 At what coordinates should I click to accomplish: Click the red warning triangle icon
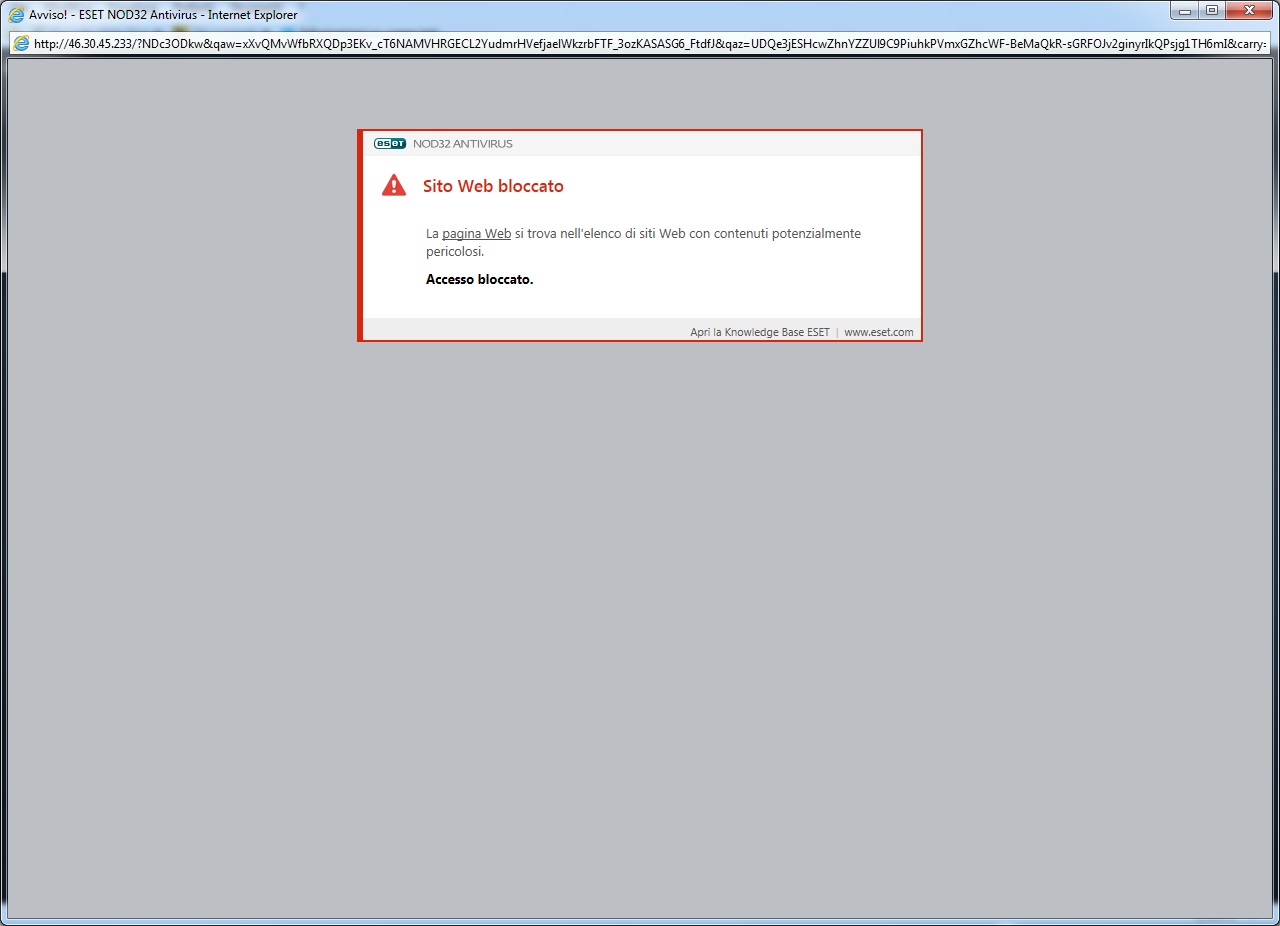394,185
